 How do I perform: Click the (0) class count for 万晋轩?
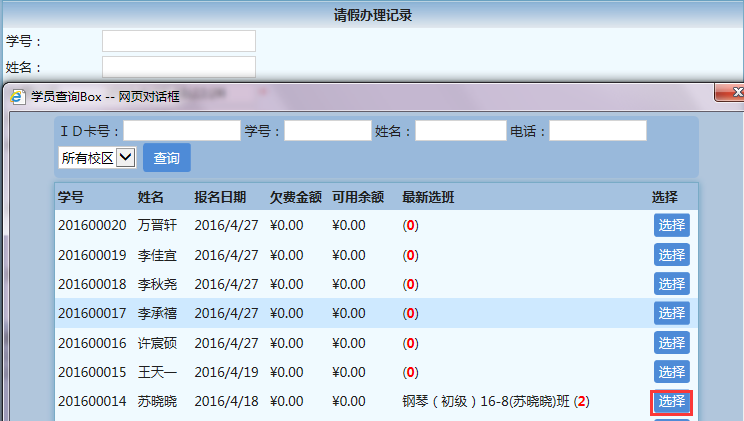click(410, 226)
